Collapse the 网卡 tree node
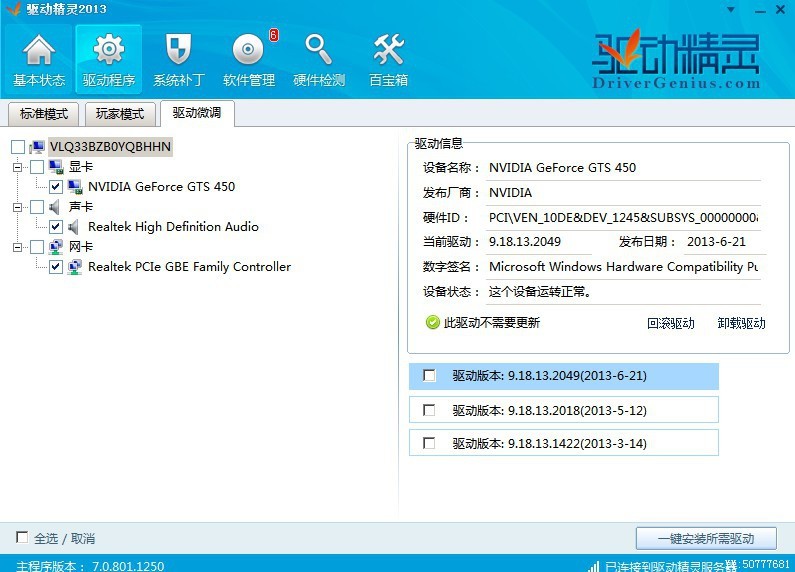The width and height of the screenshot is (795, 572). tap(18, 247)
